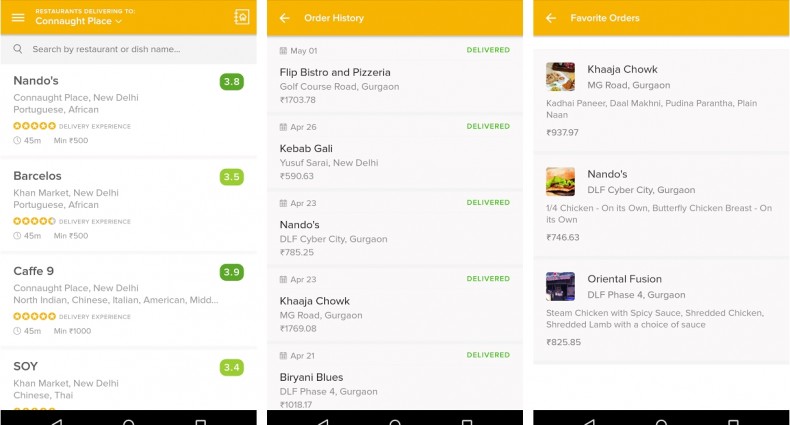Select the Flip Bistro and Pizzeria order
Screen dimensions: 790x425
click(394, 75)
